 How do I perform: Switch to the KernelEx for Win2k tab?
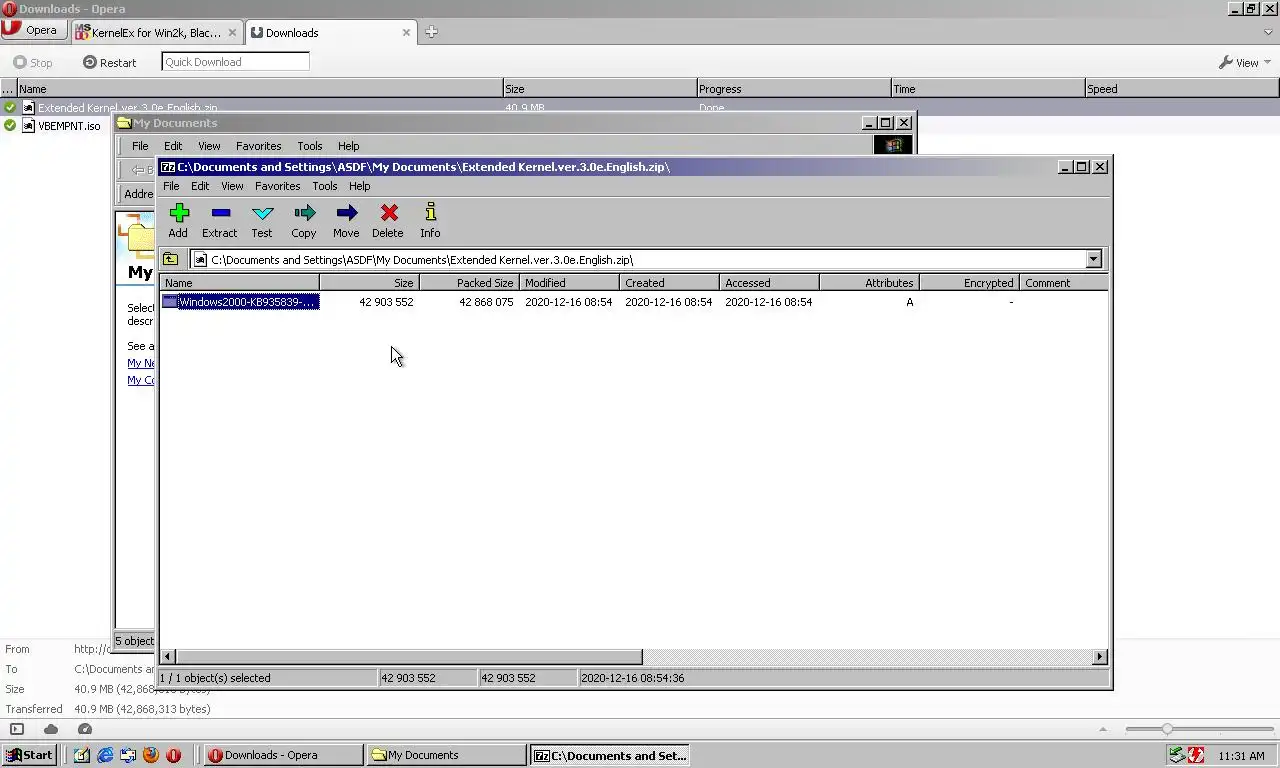coord(156,32)
